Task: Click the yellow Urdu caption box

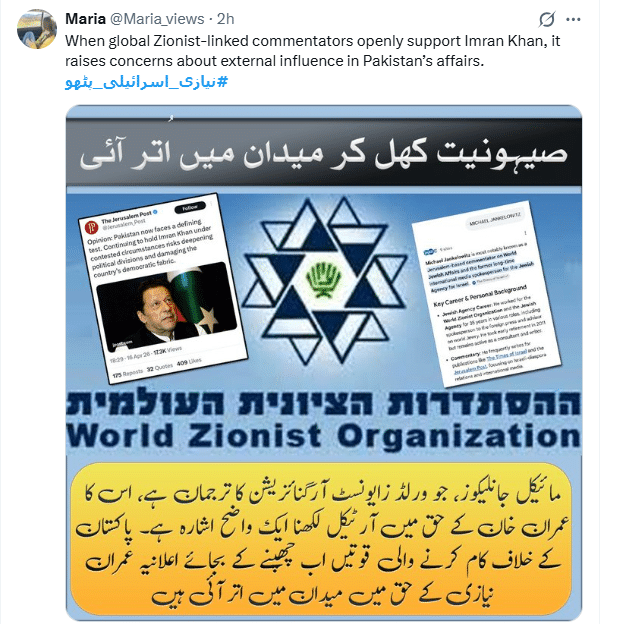Action: point(321,539)
